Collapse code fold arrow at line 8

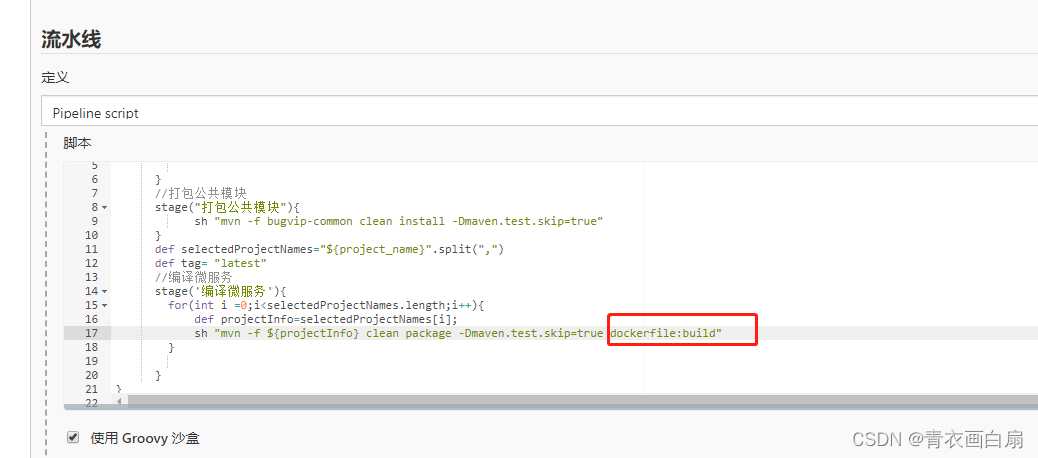click(x=105, y=207)
